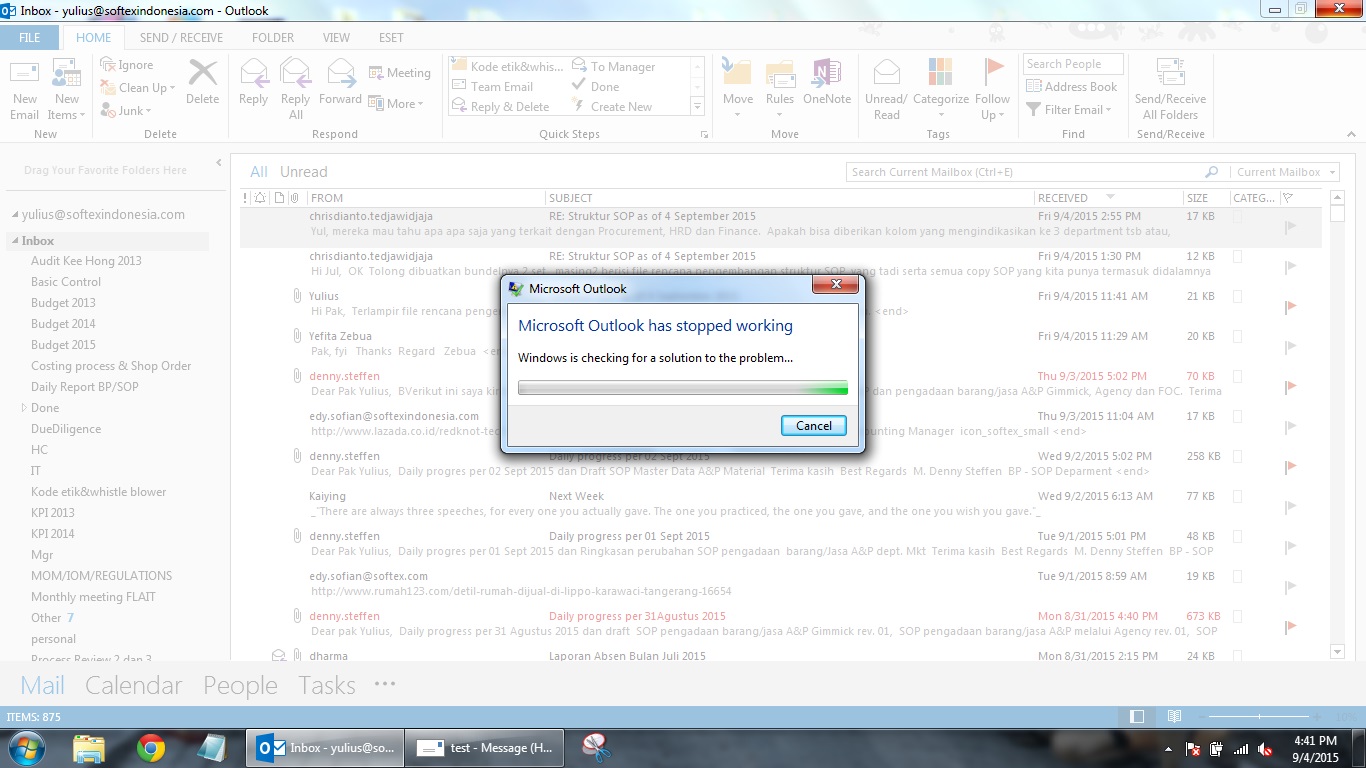Open the Address Book
1366x768 pixels.
[x=1073, y=86]
